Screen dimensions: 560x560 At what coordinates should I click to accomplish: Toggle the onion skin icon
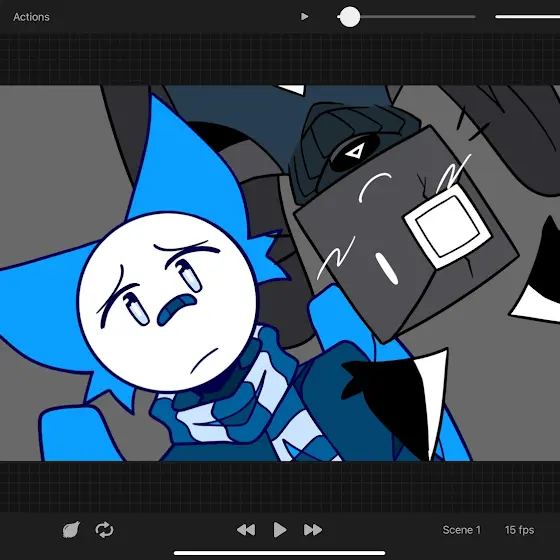pos(71,530)
